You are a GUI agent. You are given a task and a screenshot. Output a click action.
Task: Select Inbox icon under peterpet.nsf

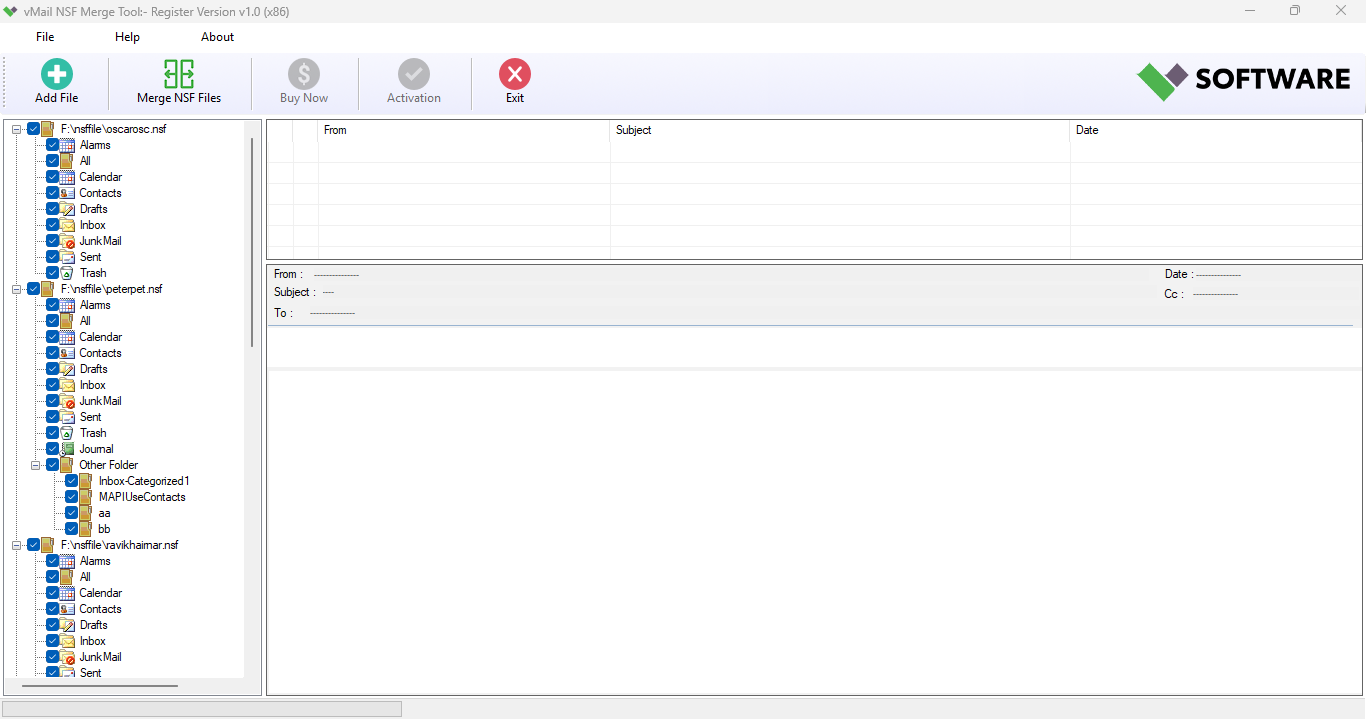click(x=67, y=385)
